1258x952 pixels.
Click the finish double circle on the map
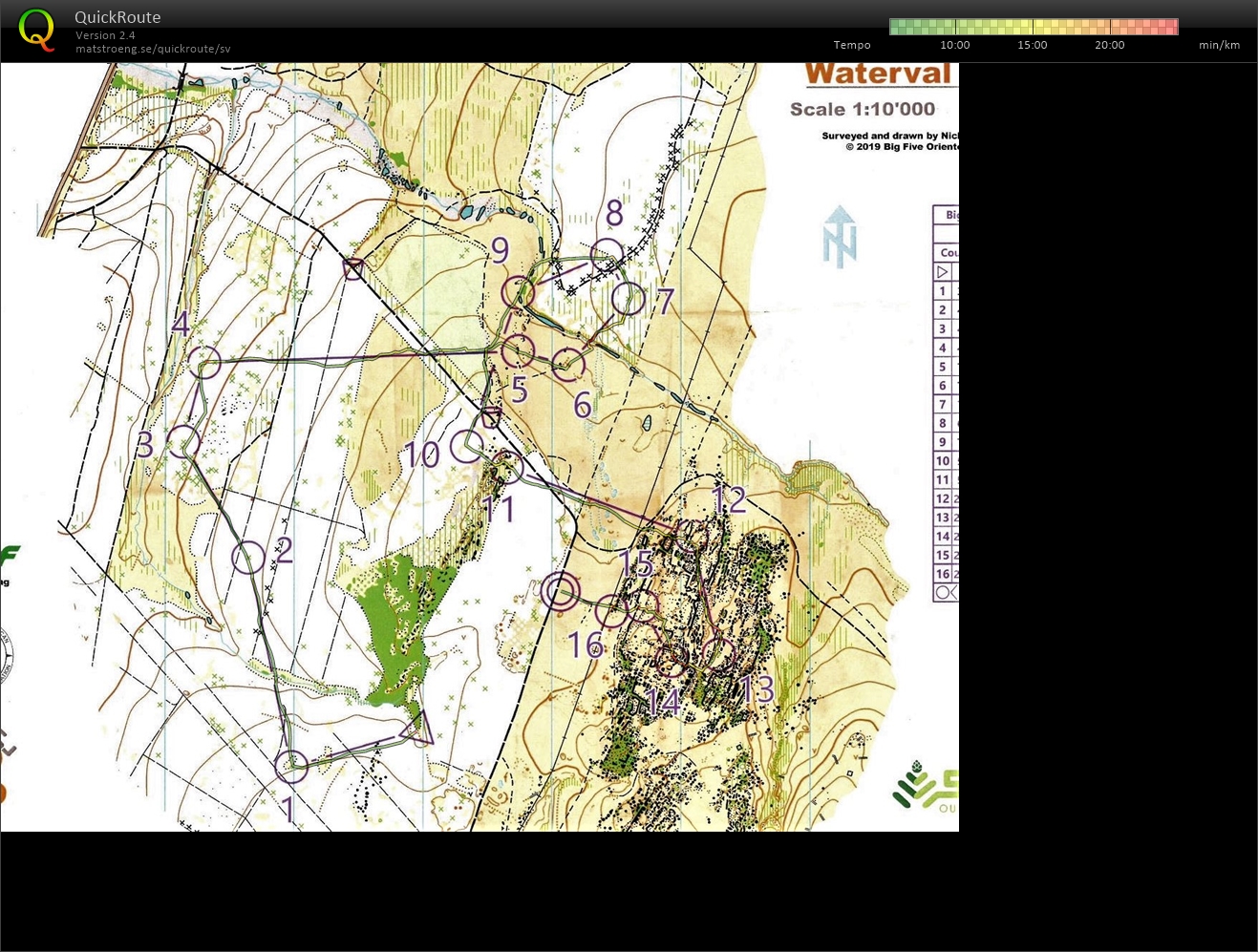pos(560,591)
